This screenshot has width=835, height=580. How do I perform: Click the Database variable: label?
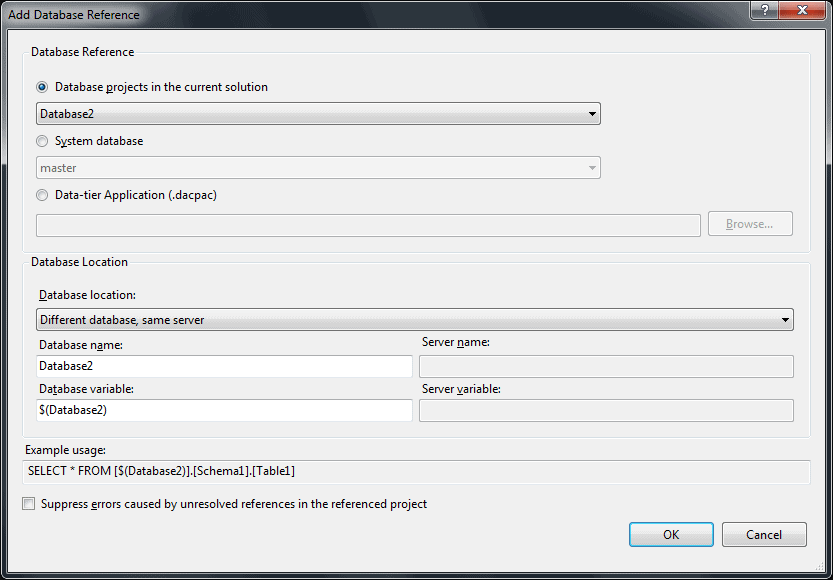tap(86, 389)
